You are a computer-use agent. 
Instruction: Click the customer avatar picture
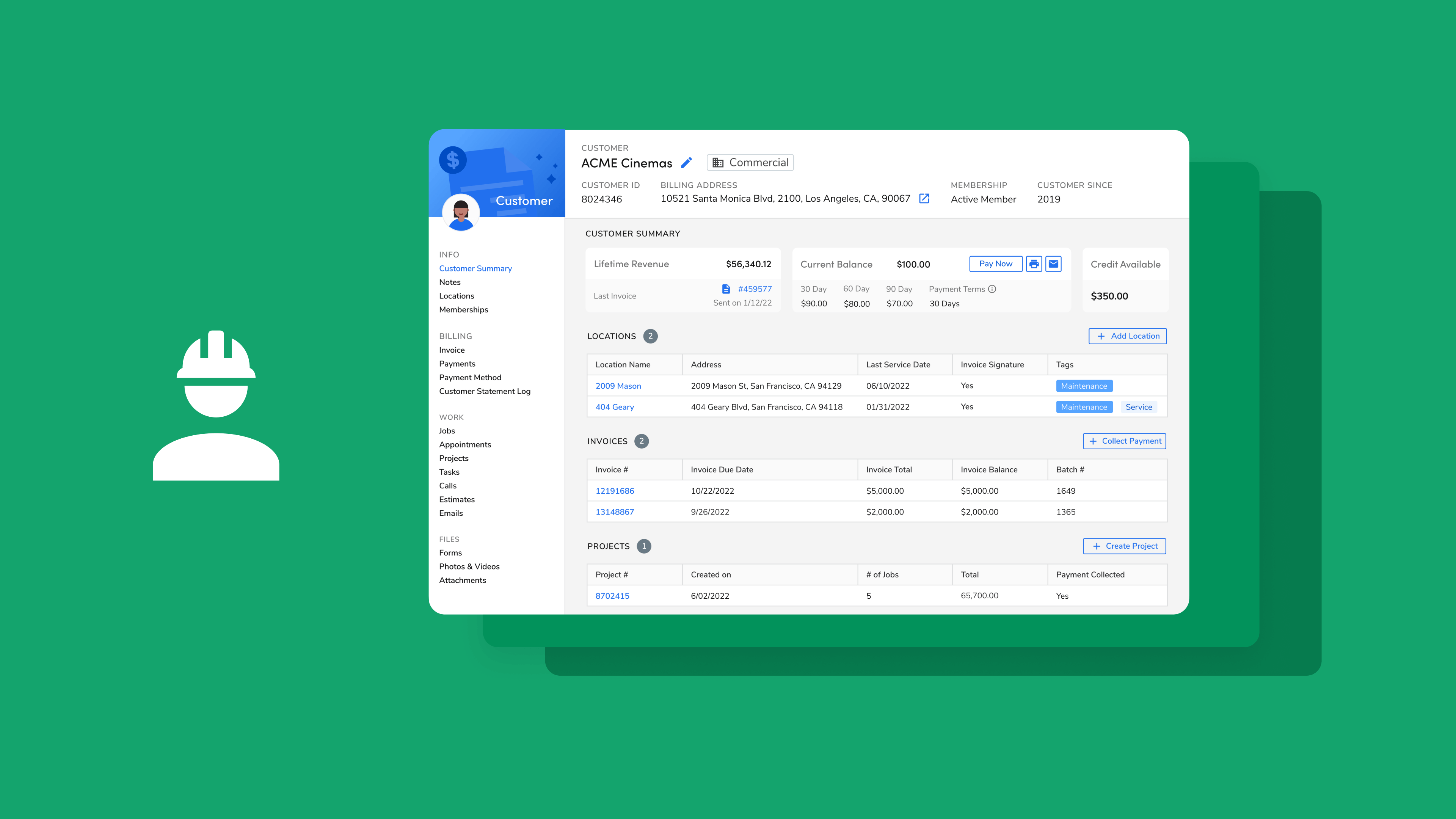pos(461,213)
